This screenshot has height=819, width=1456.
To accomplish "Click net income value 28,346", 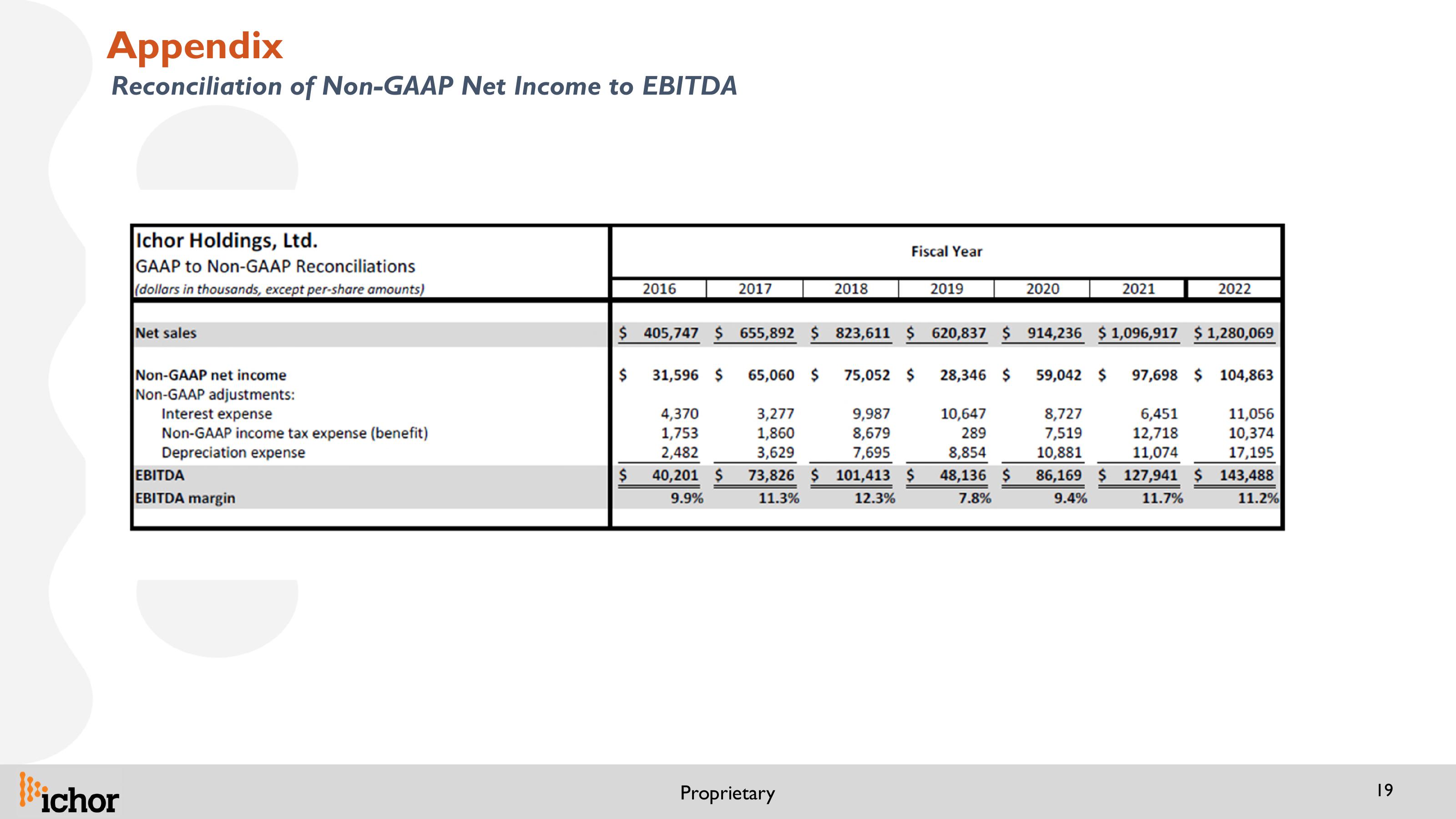I will tap(963, 375).
